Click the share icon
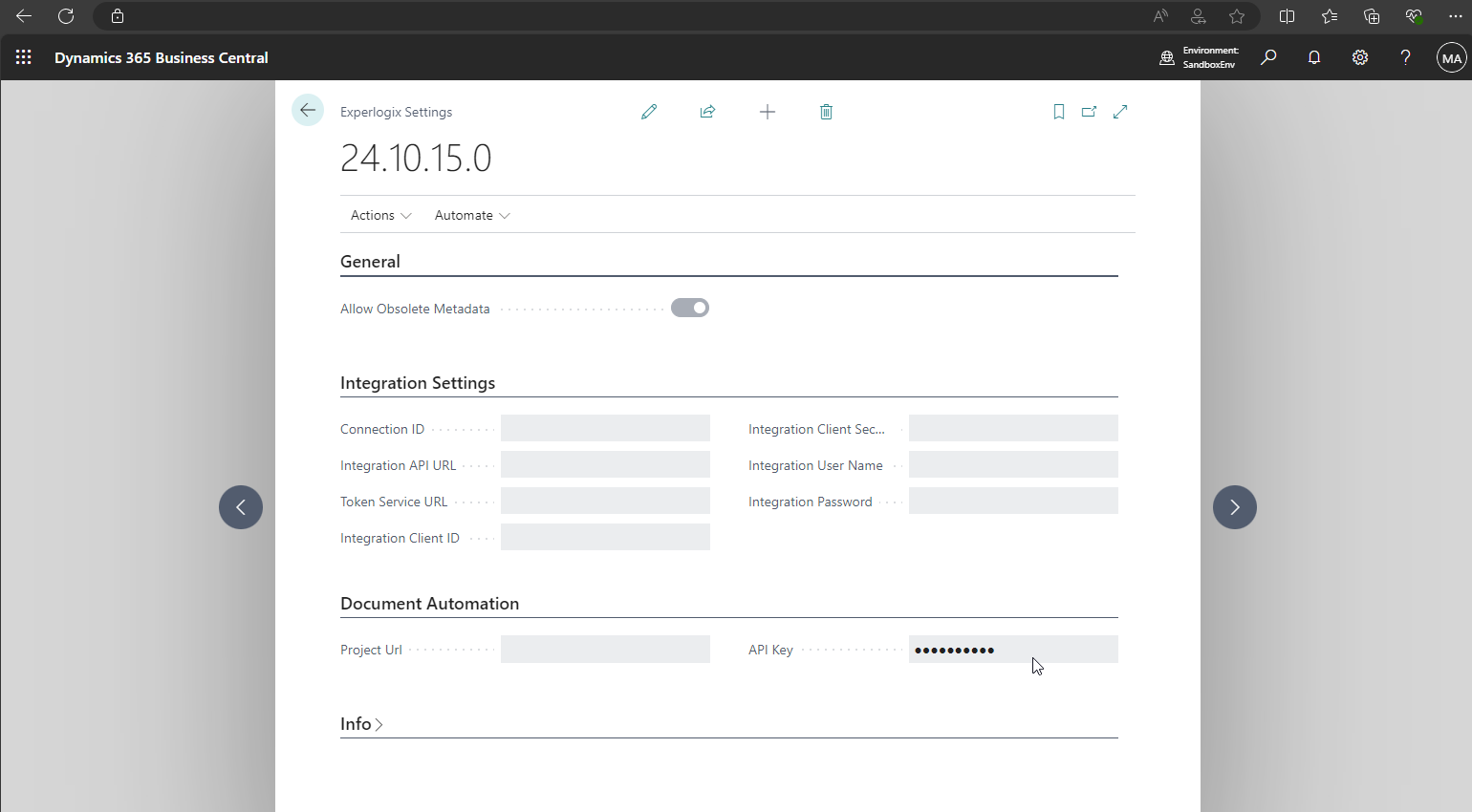Screen dimensions: 1472x812 point(707,112)
